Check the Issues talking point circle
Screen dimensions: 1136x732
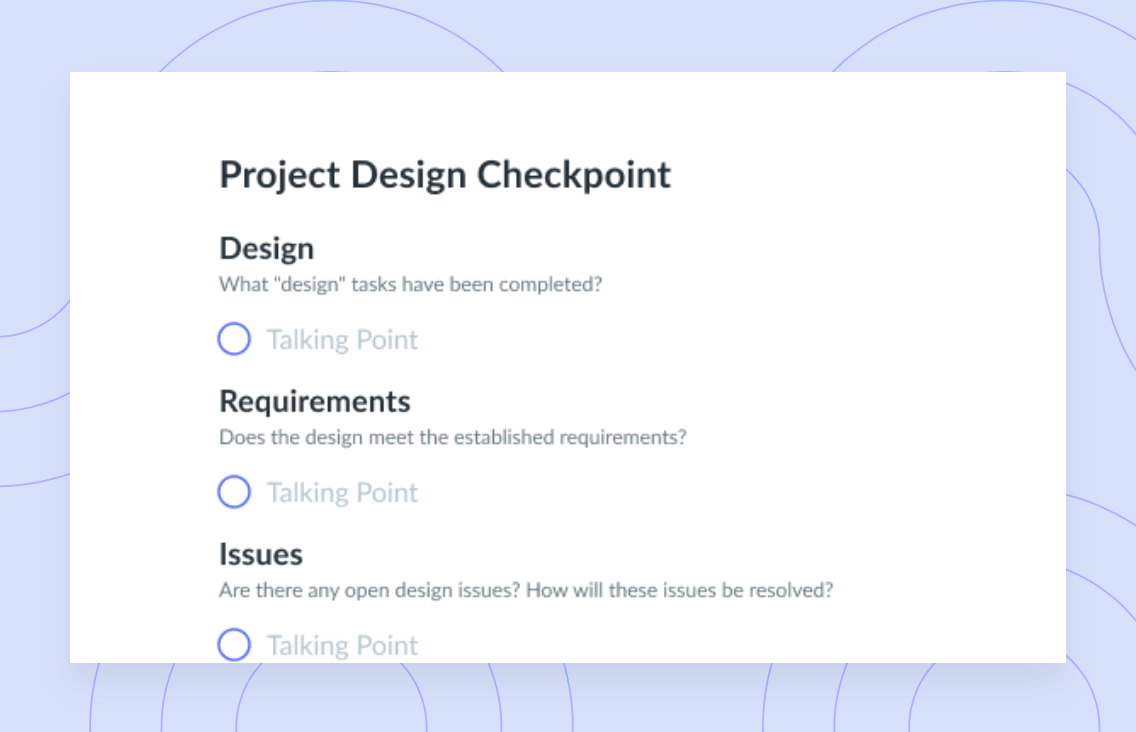(234, 645)
